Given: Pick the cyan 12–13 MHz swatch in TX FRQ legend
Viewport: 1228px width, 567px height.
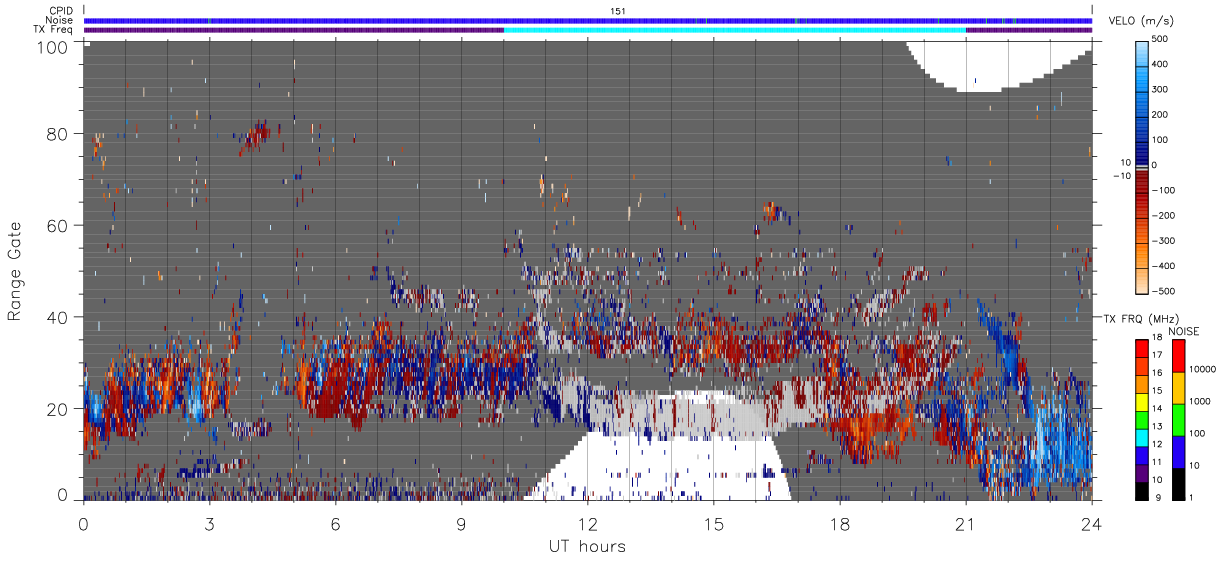Looking at the screenshot, I should point(1141,437).
